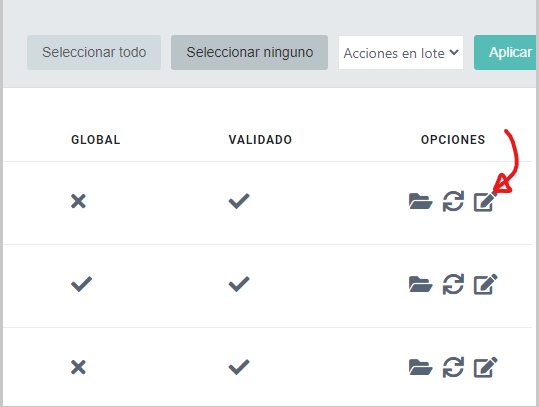
Task: Click the edit pencil icon in first row
Action: pyautogui.click(x=485, y=201)
